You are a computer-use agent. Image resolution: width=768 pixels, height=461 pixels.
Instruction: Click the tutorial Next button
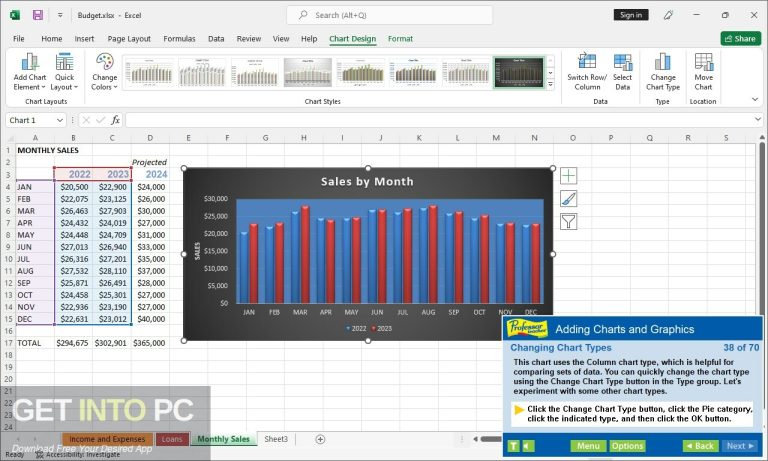[x=740, y=446]
